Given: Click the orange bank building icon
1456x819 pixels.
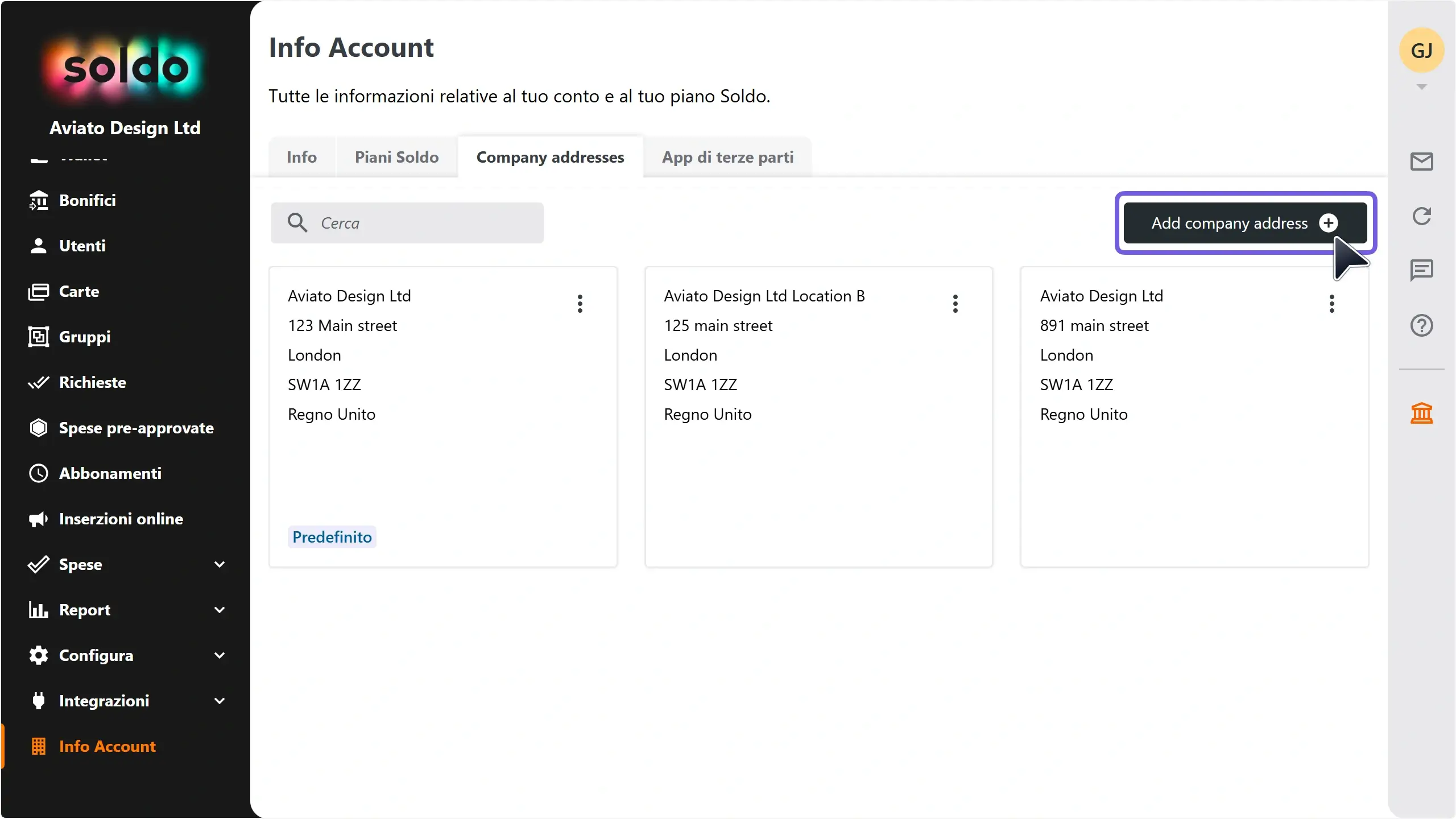Looking at the screenshot, I should 1421,413.
